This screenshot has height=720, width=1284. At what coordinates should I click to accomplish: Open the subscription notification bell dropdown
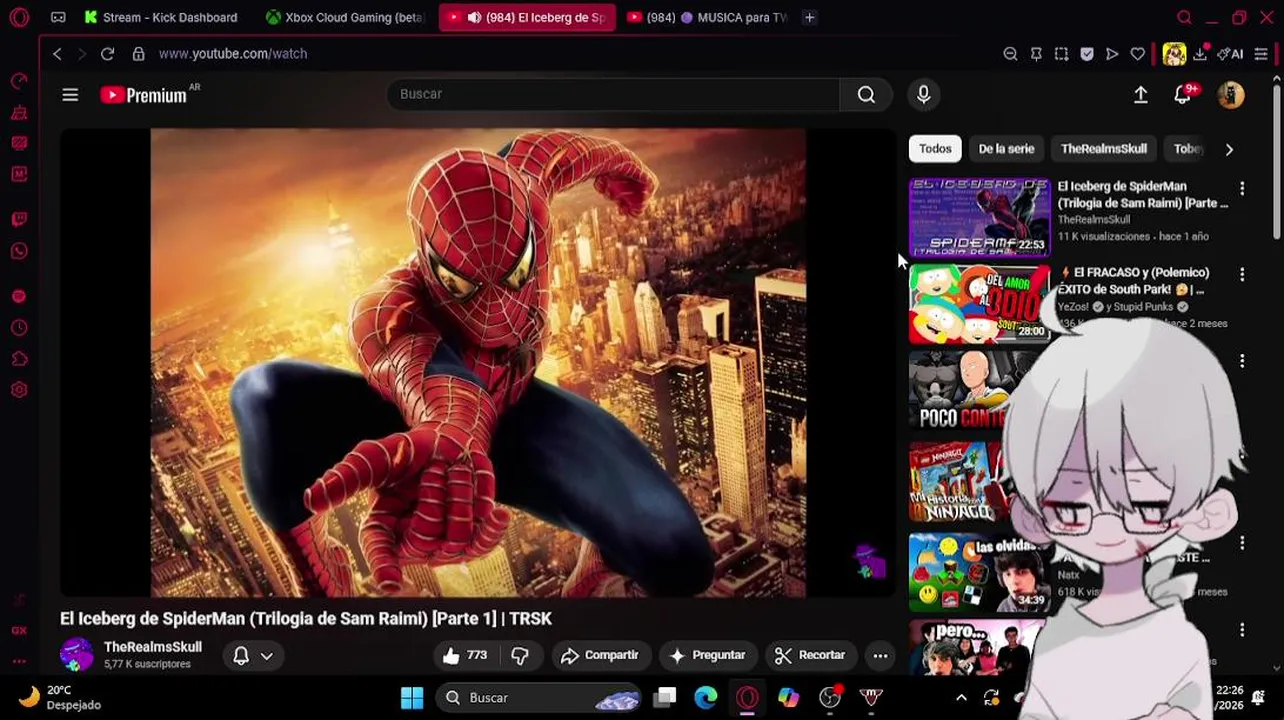coord(253,655)
